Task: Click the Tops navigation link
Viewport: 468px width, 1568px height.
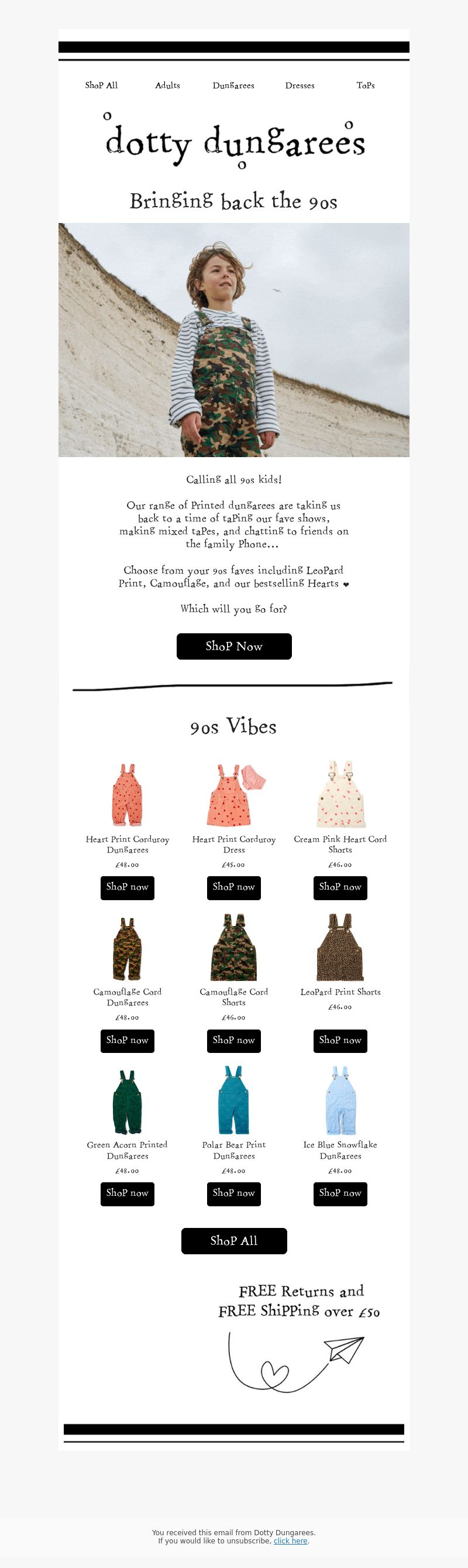Action: pos(365,85)
